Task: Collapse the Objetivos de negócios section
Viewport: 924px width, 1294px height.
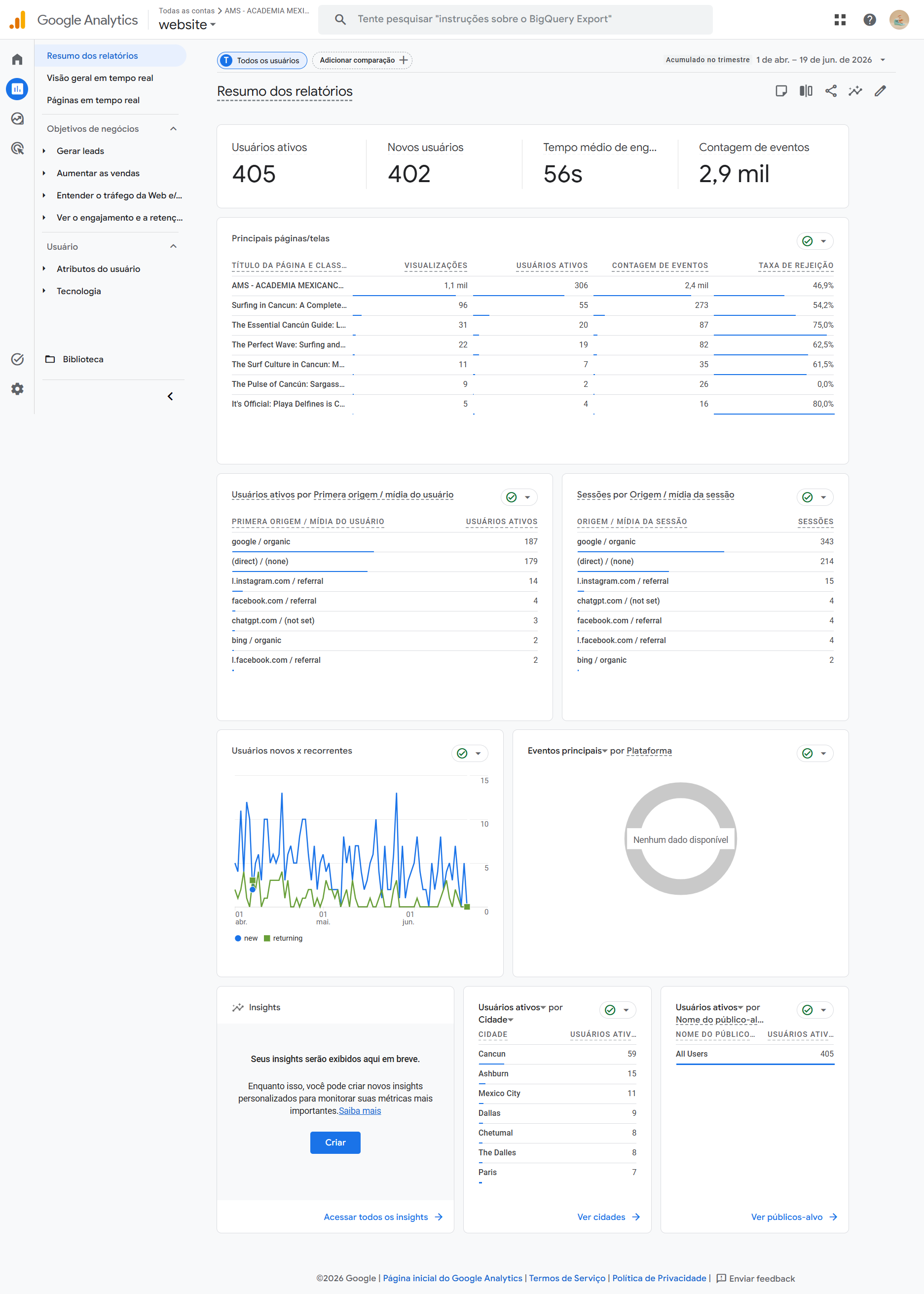Action: click(x=174, y=129)
